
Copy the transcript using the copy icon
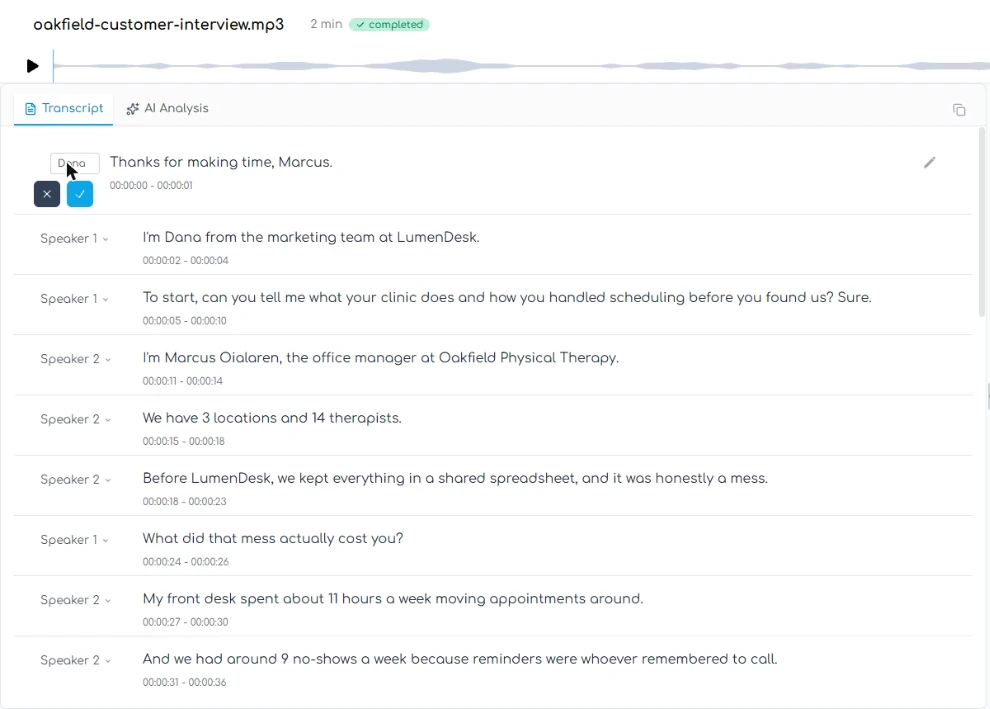[959, 110]
